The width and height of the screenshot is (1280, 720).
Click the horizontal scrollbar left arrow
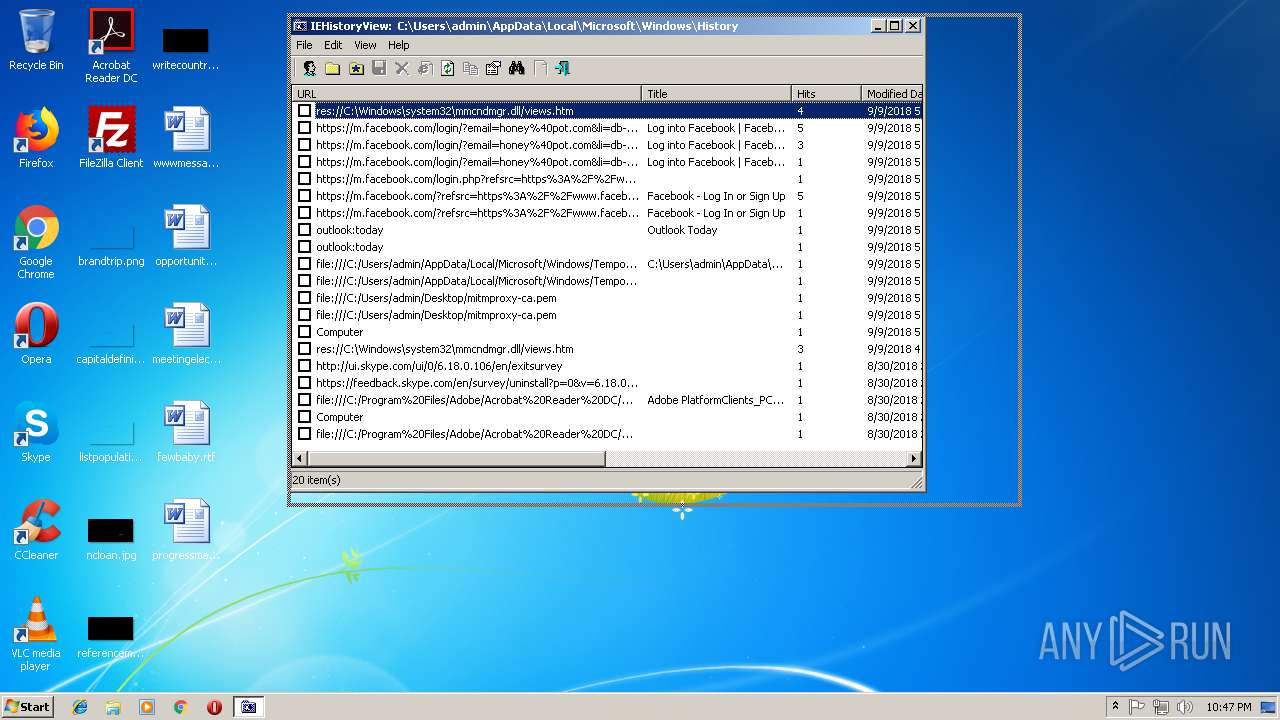point(300,458)
